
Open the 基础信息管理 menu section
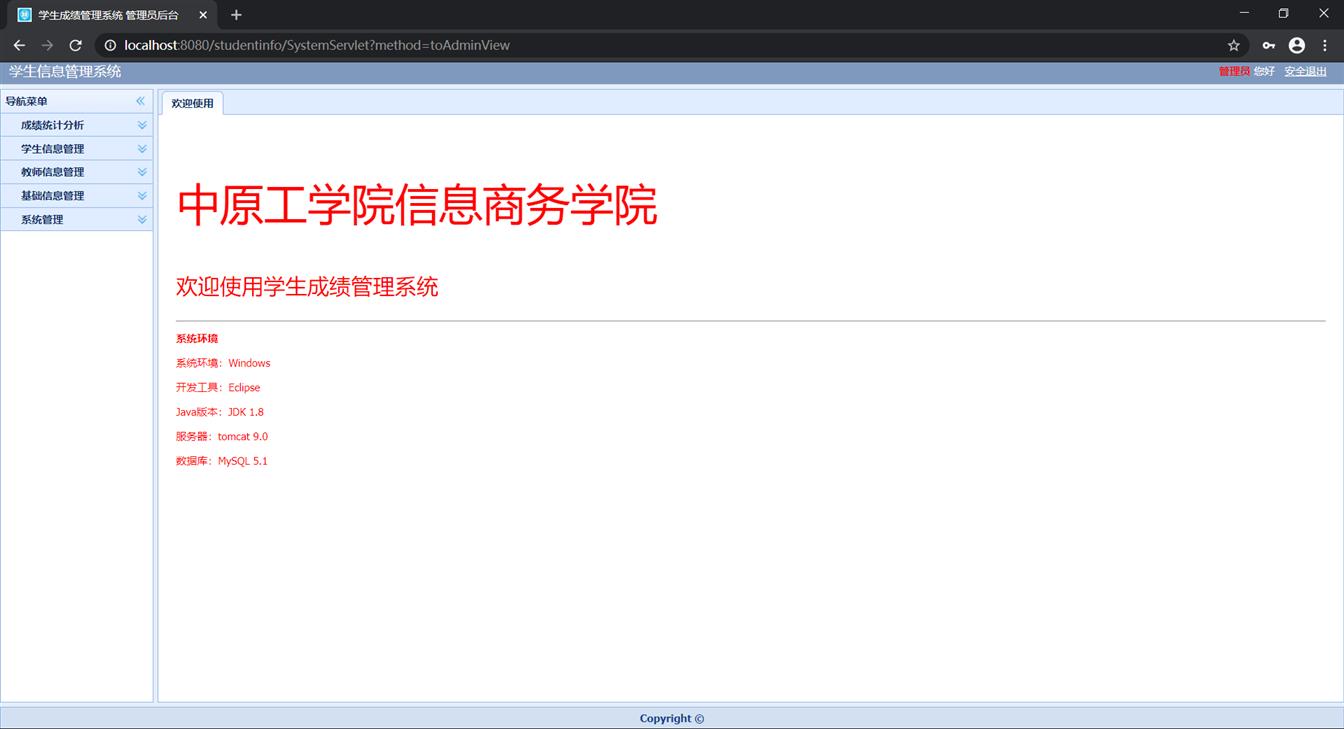(76, 196)
